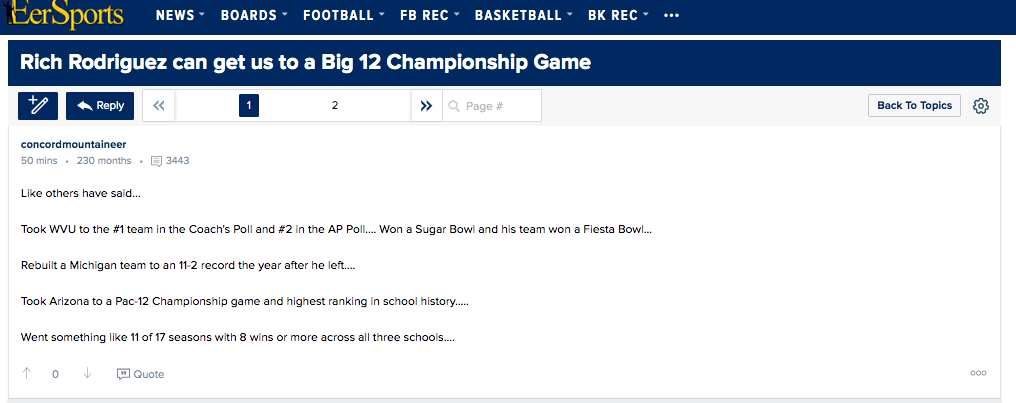Image resolution: width=1016 pixels, height=403 pixels.
Task: Jump to first page double-arrow
Action: tap(158, 106)
